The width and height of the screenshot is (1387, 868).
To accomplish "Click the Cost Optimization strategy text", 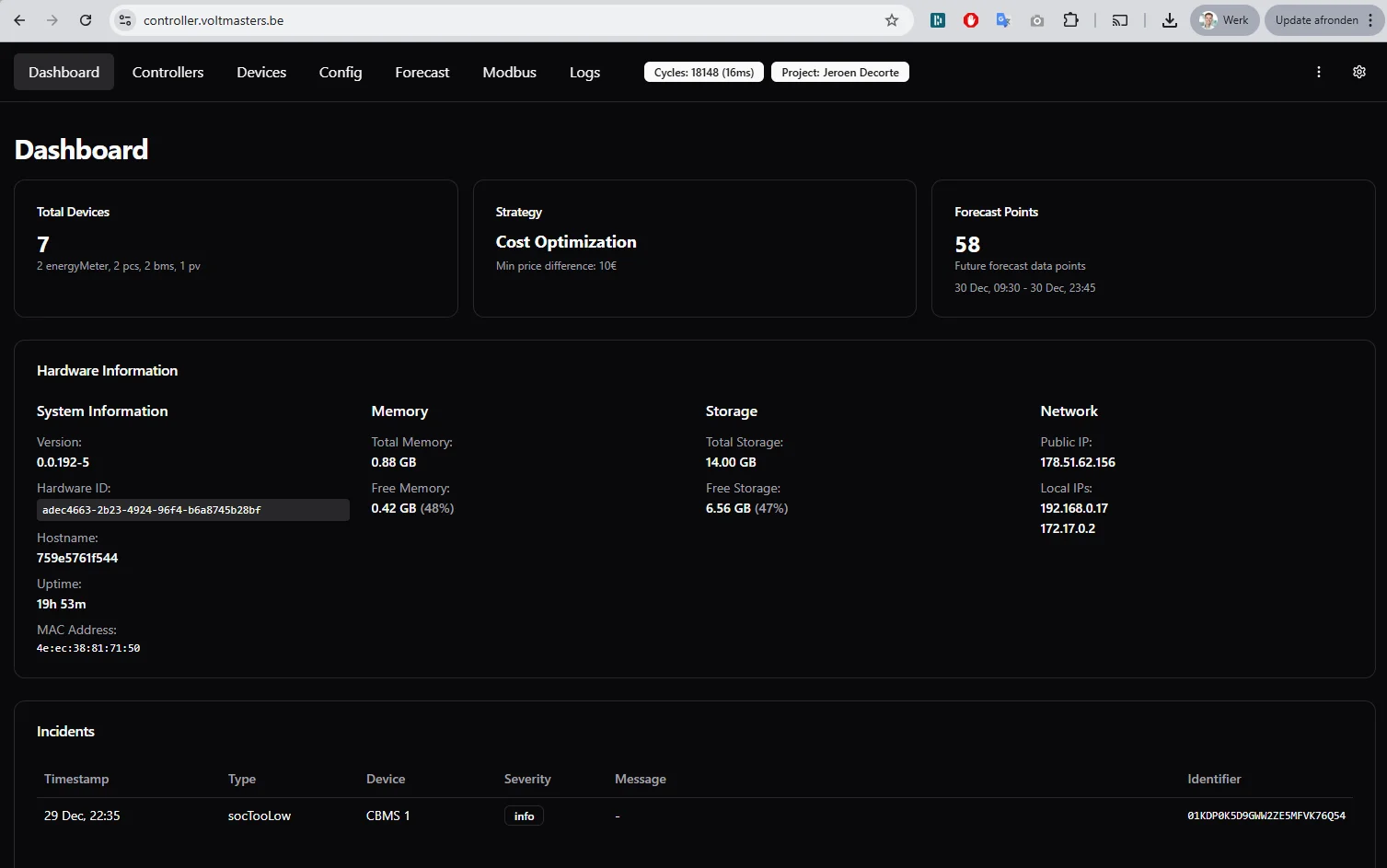I will 566,242.
